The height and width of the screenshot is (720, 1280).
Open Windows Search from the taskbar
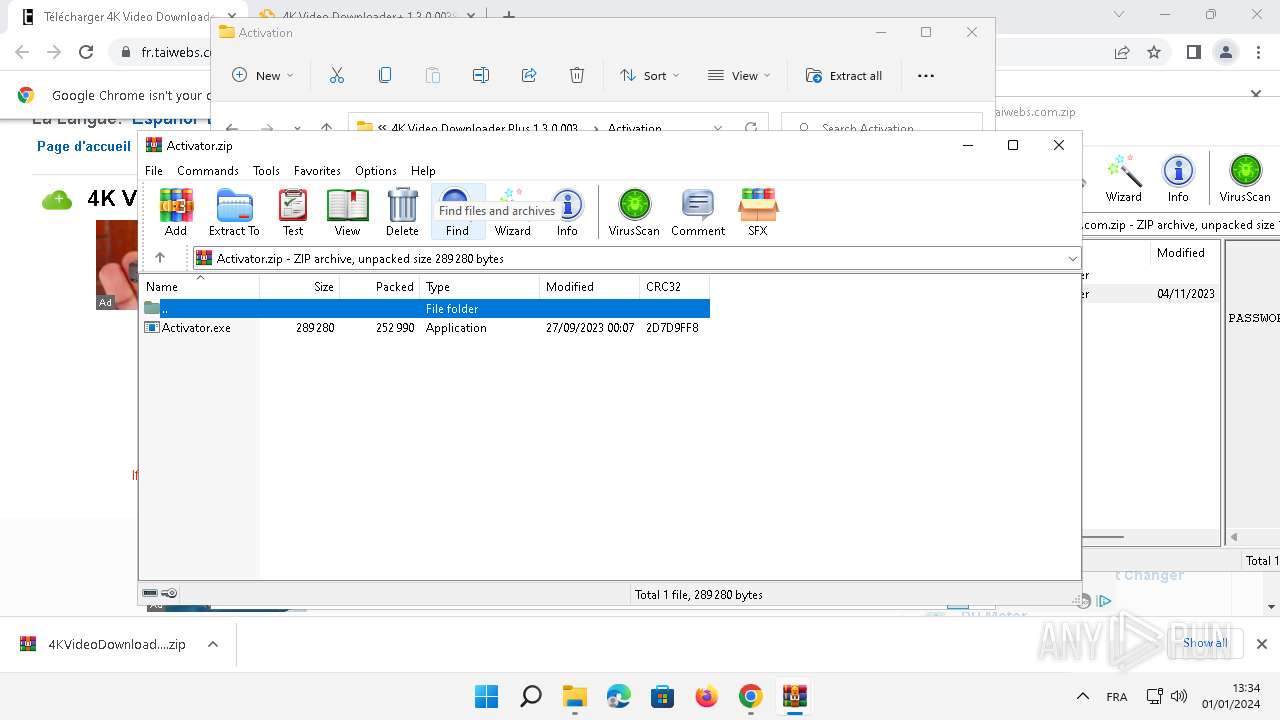pyautogui.click(x=531, y=696)
